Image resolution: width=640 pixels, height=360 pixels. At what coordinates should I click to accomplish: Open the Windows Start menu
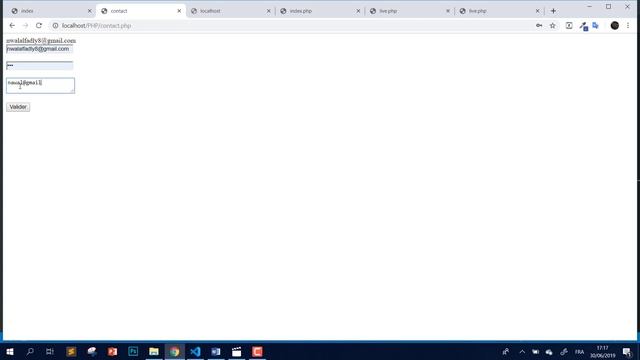click(x=10, y=351)
